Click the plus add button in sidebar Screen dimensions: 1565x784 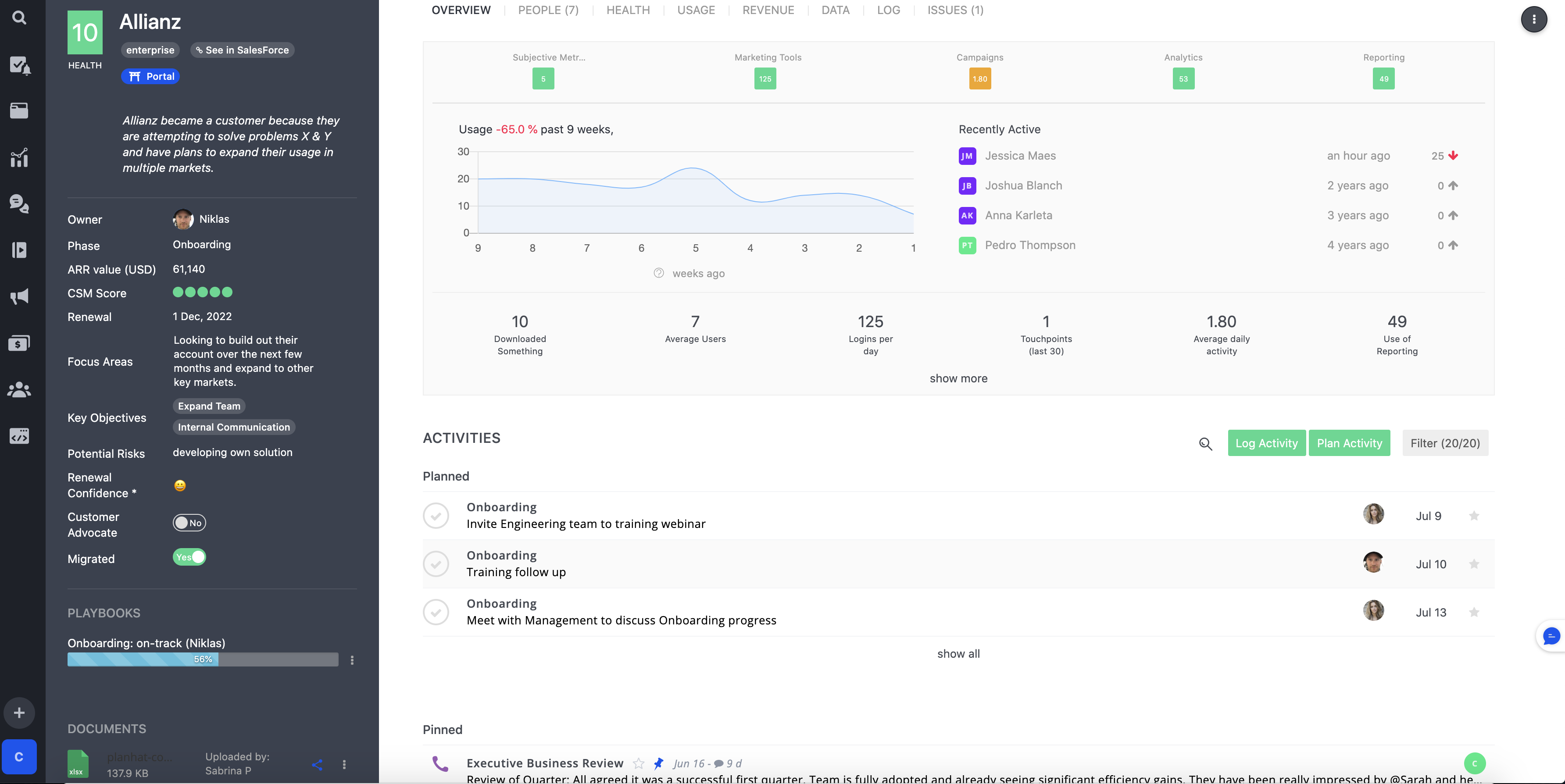coord(19,713)
